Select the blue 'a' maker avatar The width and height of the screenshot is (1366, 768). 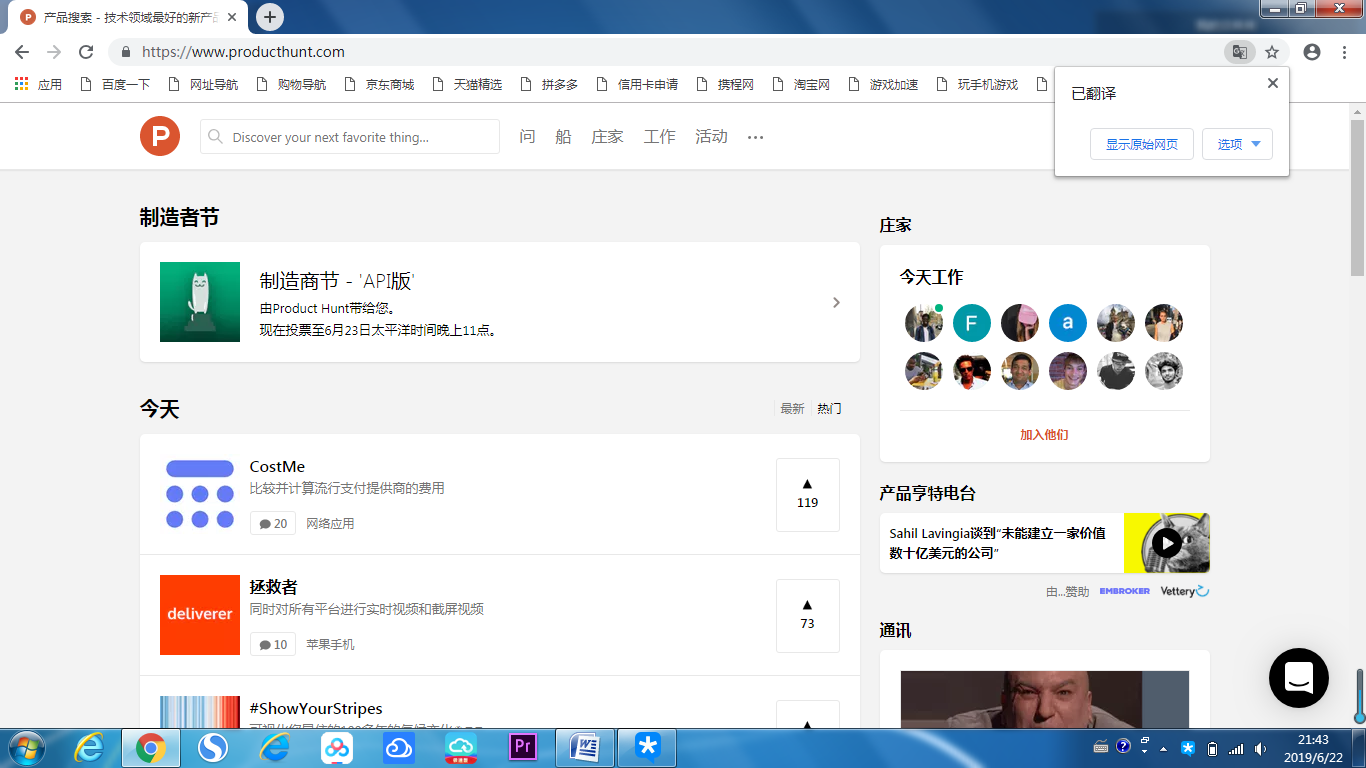click(x=1068, y=323)
